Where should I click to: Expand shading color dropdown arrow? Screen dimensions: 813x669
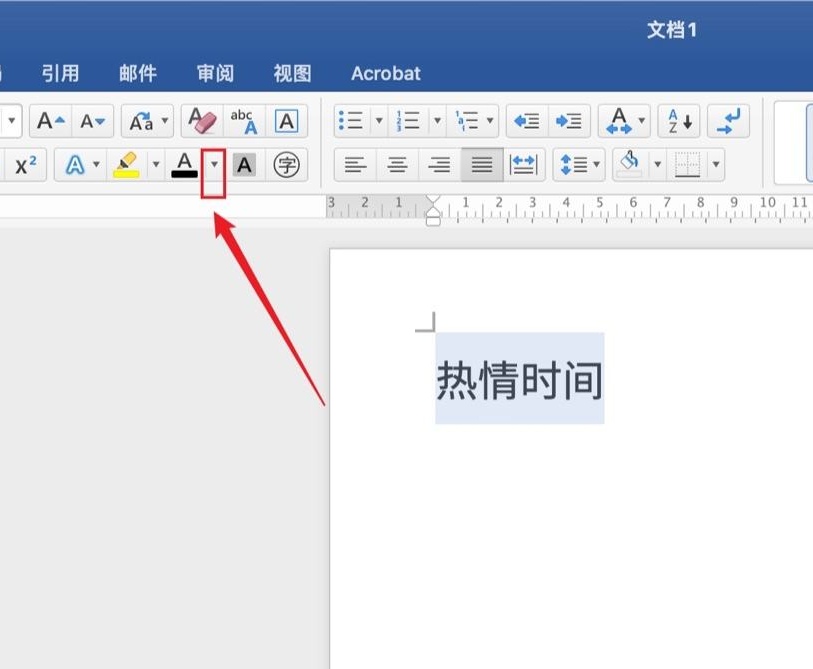657,165
